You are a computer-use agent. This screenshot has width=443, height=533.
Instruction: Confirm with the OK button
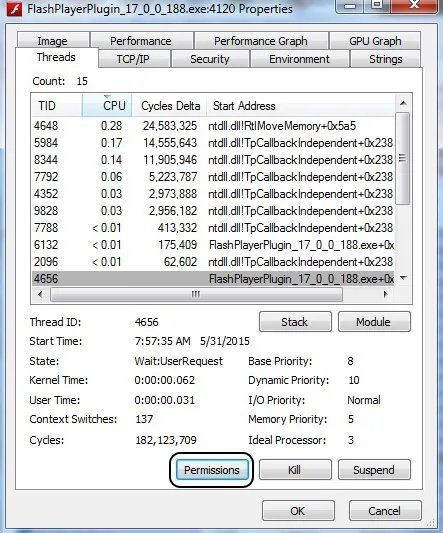coord(298,511)
